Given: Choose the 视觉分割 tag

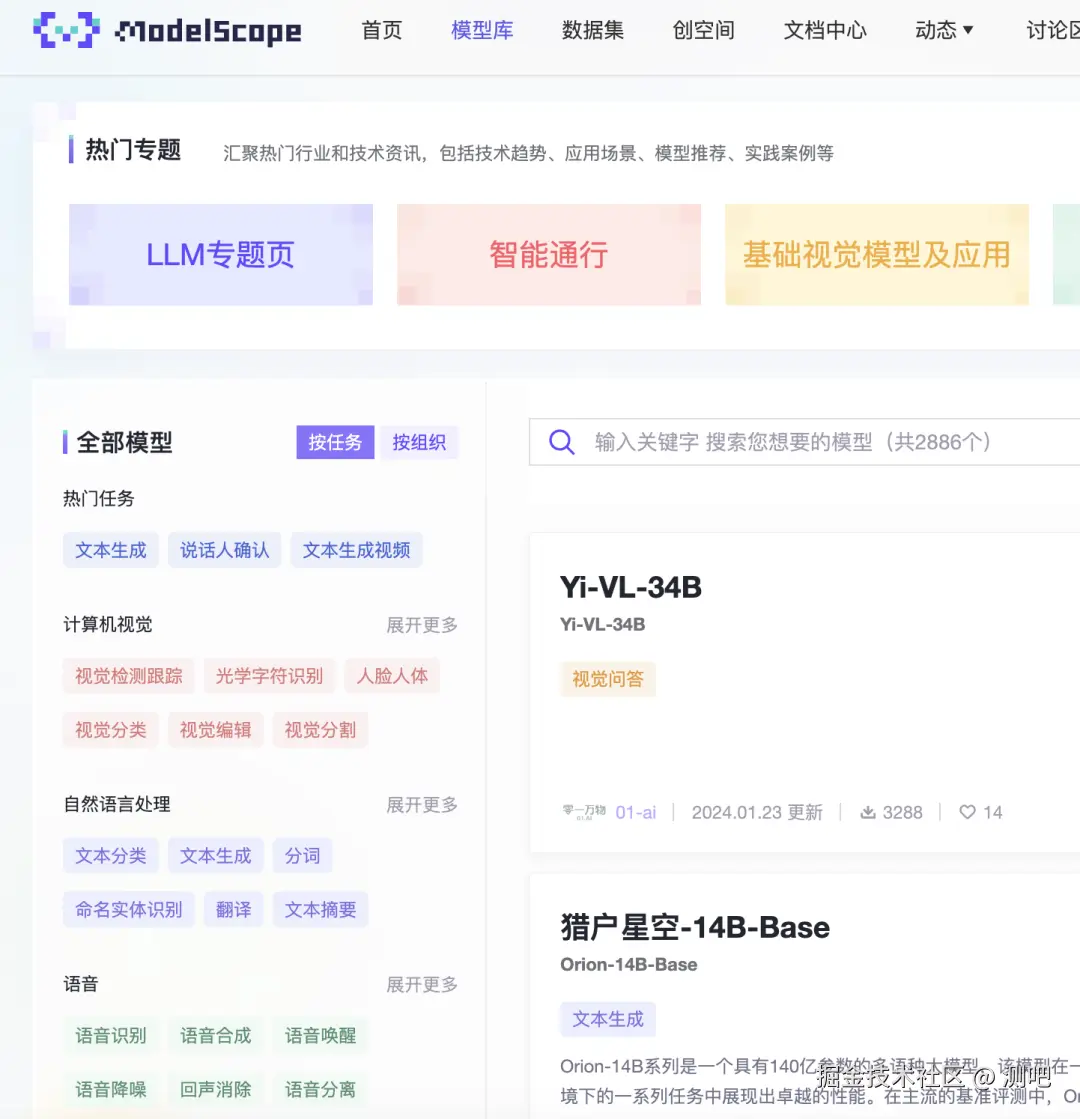Looking at the screenshot, I should [320, 730].
